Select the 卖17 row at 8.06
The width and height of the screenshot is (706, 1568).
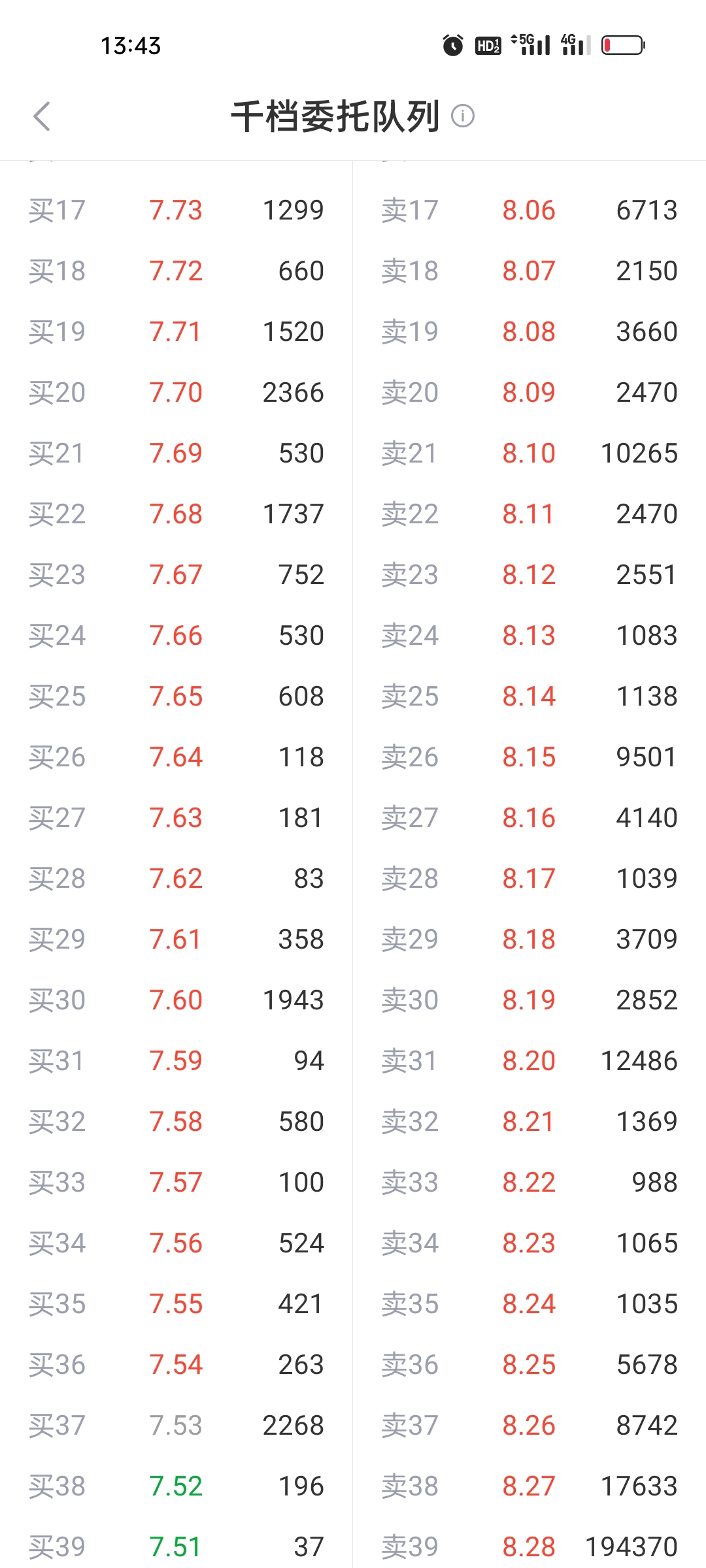pyautogui.click(x=529, y=210)
